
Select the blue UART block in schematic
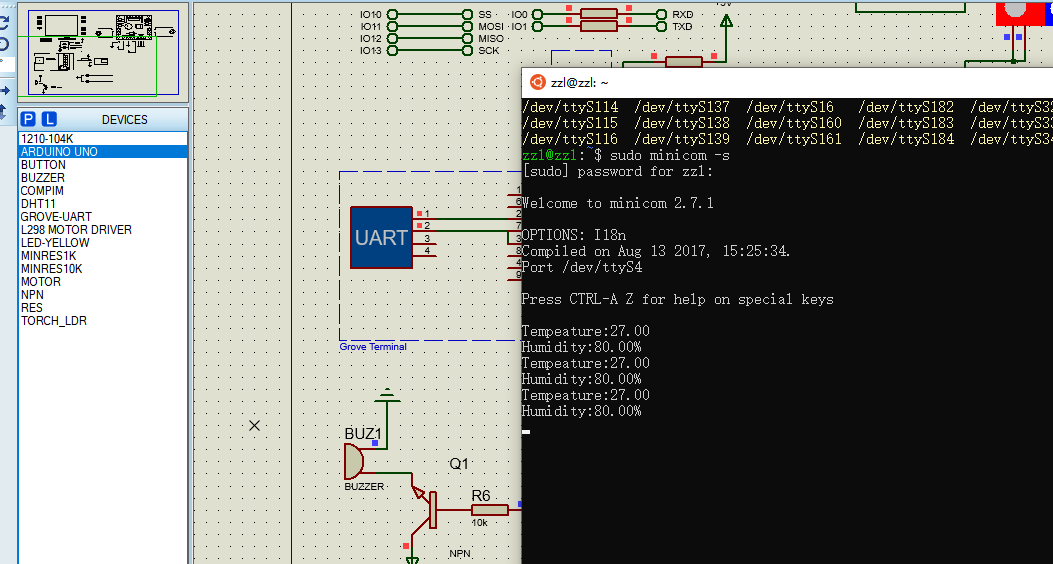381,238
